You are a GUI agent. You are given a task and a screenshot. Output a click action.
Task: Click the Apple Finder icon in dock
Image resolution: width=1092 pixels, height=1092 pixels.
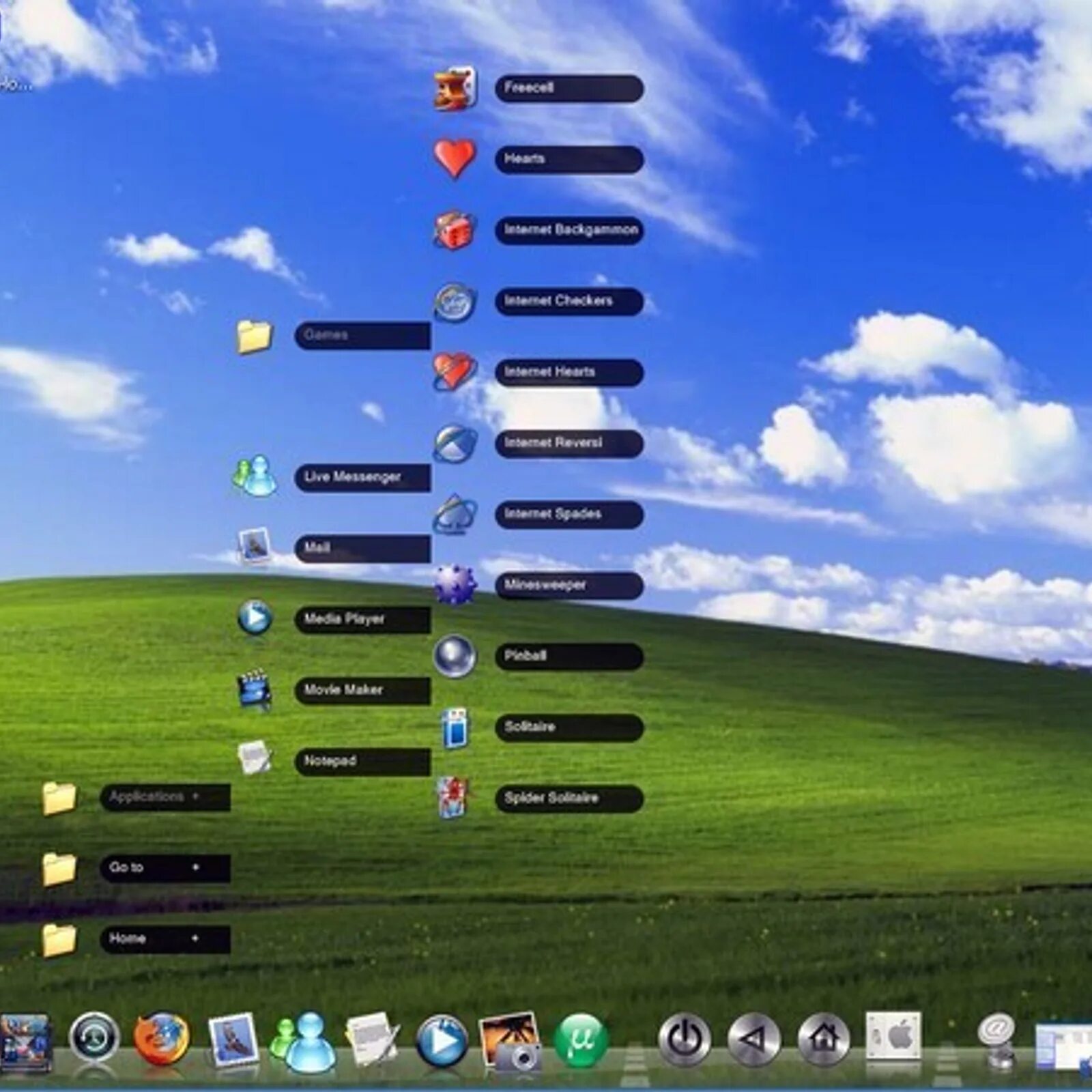tap(893, 1036)
